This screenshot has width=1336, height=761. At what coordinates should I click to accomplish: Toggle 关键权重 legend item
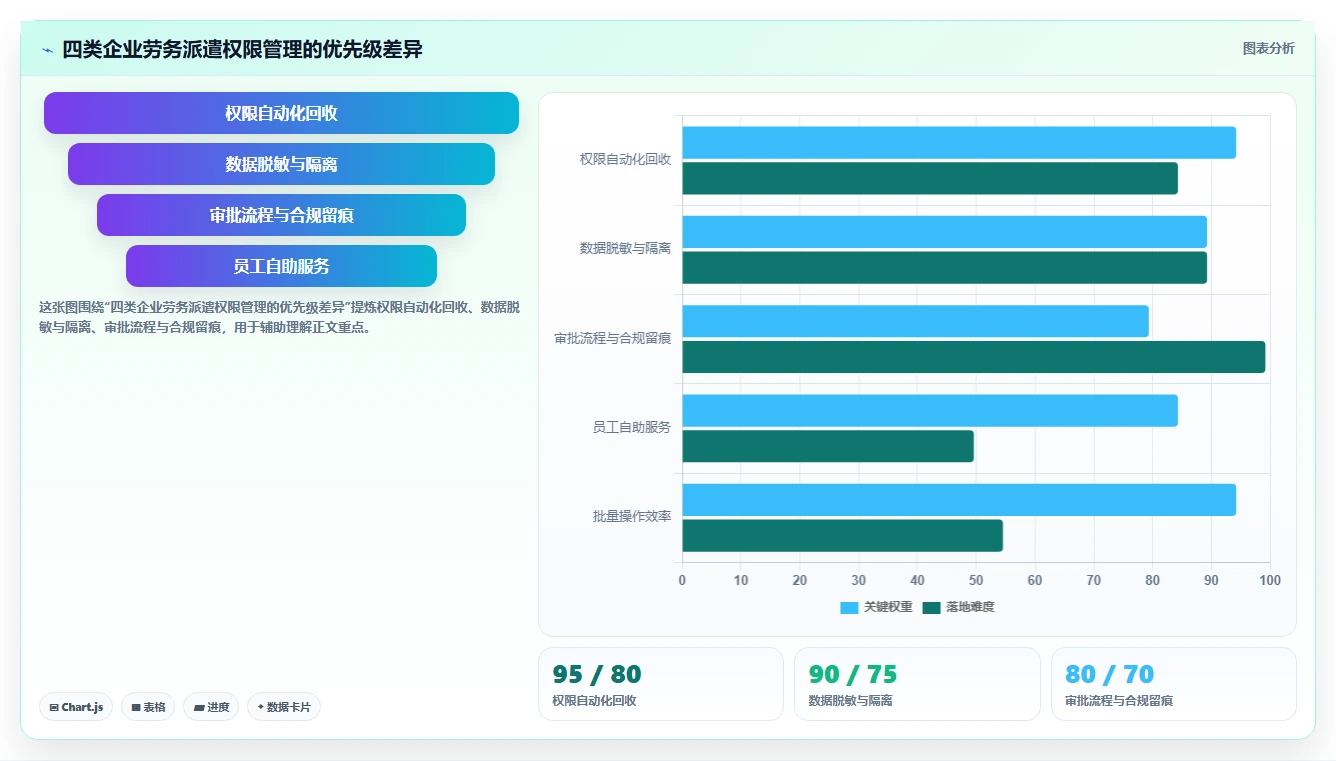tap(876, 607)
